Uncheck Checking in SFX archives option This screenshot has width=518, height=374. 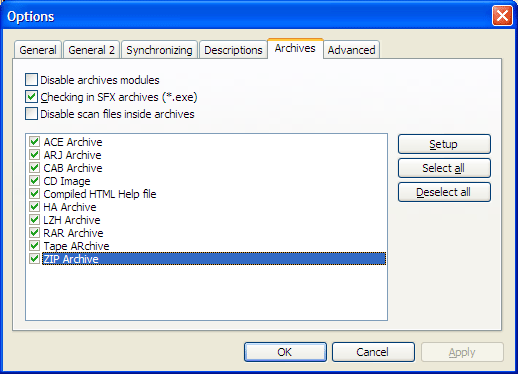pyautogui.click(x=31, y=97)
